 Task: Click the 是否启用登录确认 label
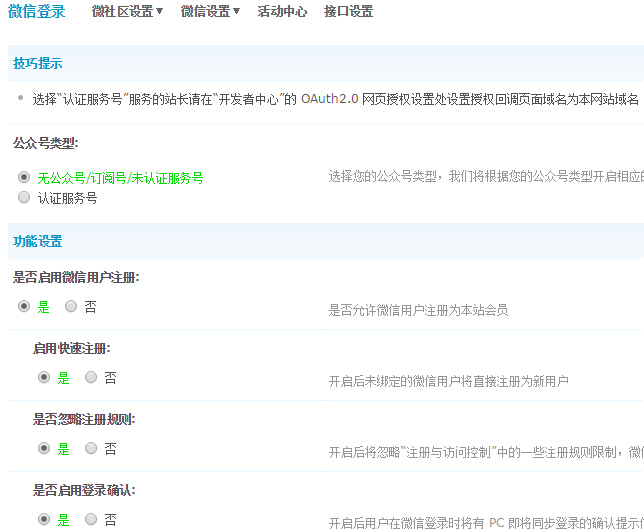click(84, 490)
